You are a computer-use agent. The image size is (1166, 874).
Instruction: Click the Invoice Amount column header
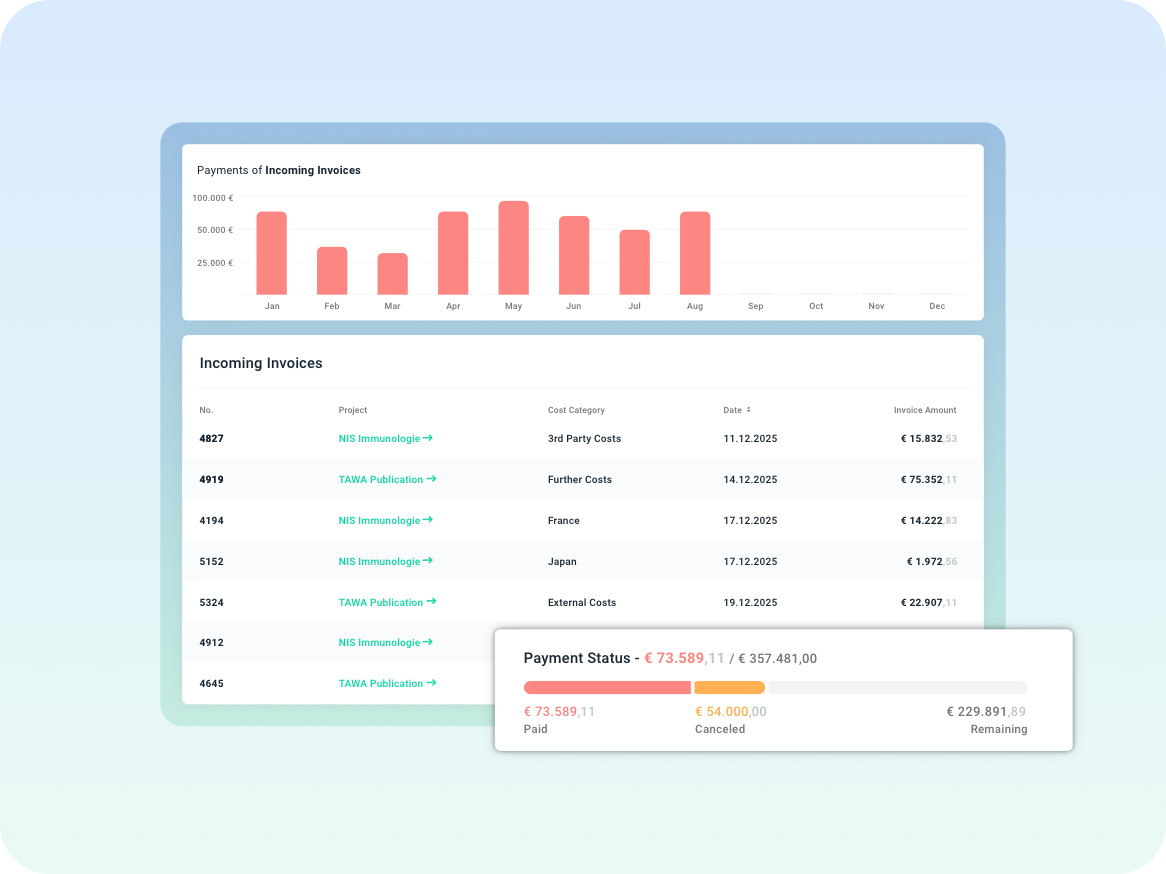925,409
